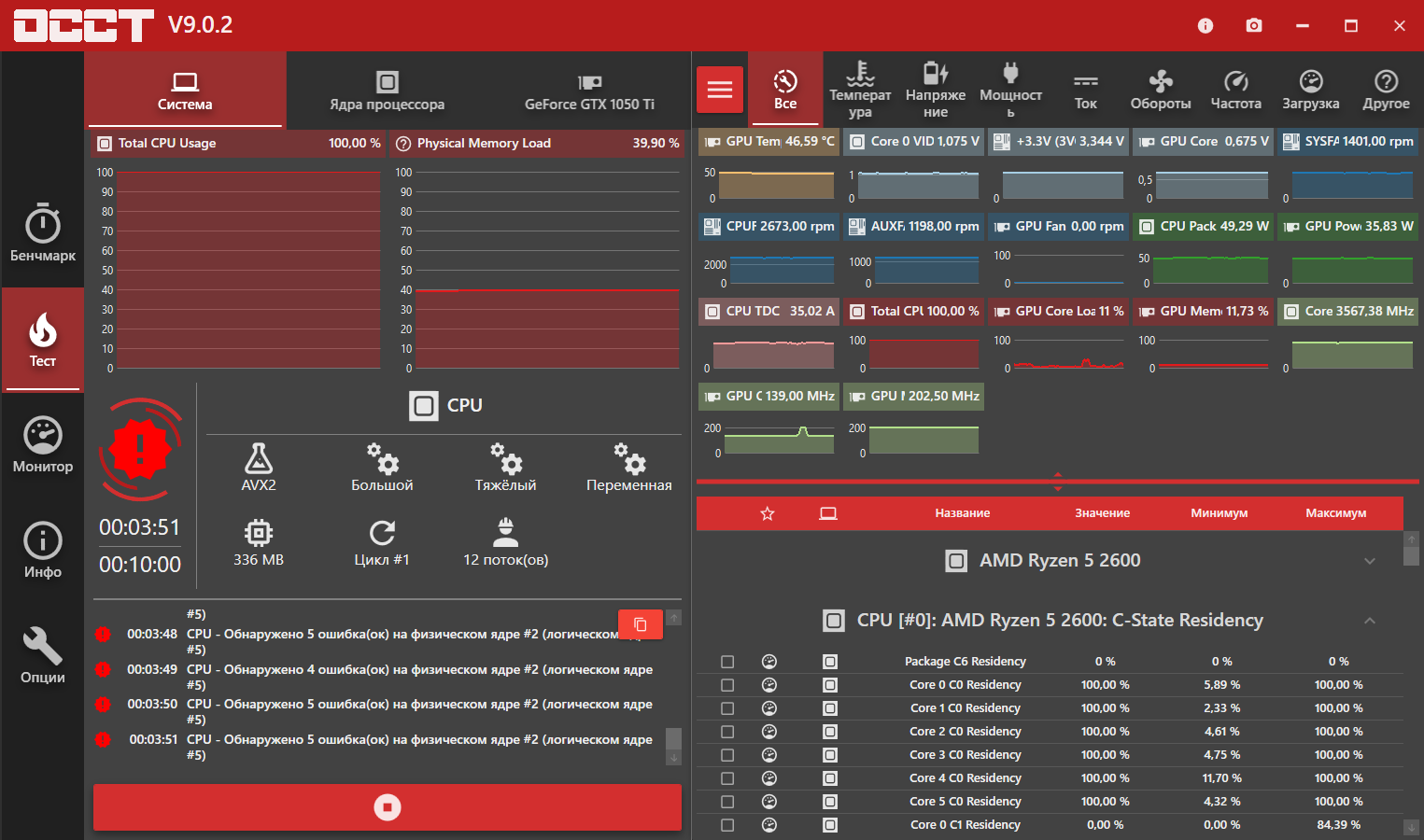Open the CPU TDC 35,02 A graph tile

coord(769,338)
